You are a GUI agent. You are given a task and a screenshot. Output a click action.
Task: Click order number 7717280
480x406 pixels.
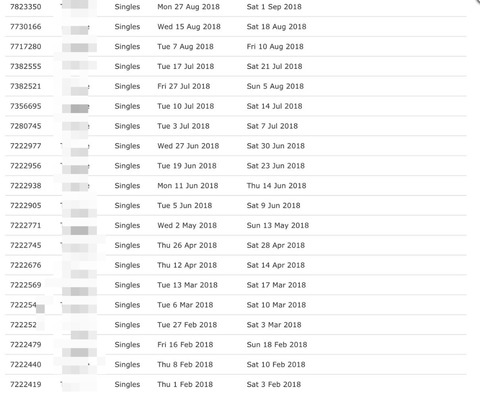[x=26, y=47]
